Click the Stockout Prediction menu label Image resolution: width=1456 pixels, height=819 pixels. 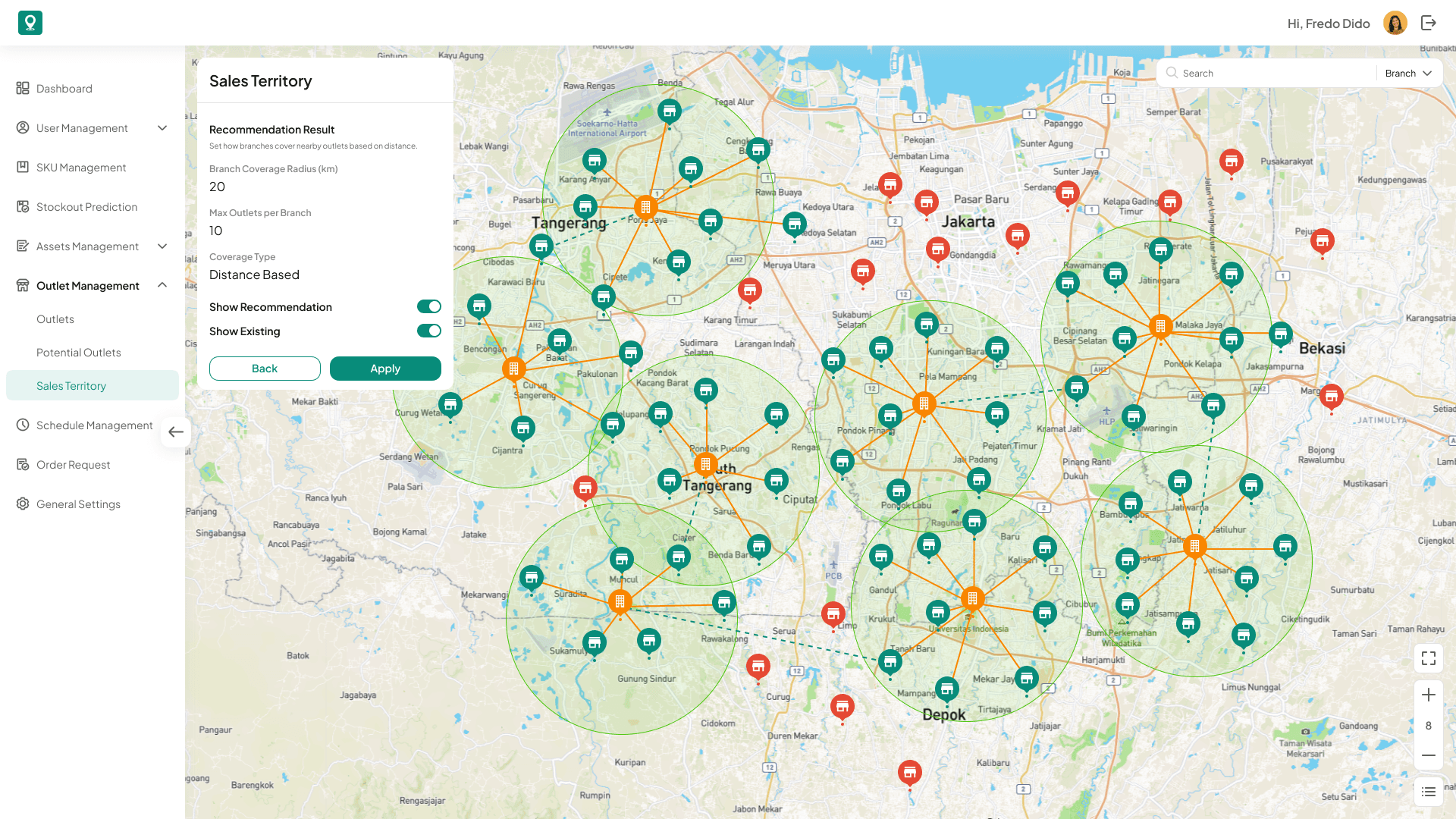(x=86, y=207)
